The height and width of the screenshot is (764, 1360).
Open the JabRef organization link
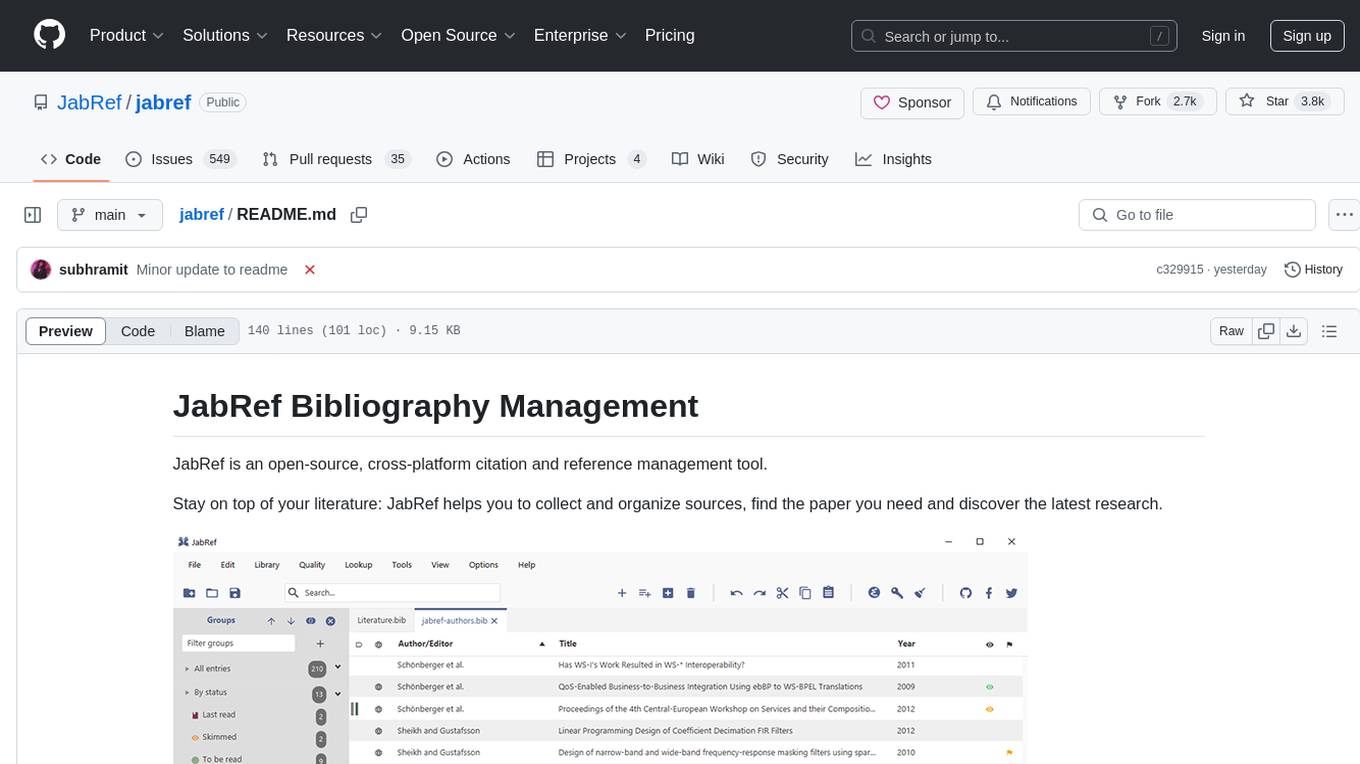[89, 102]
